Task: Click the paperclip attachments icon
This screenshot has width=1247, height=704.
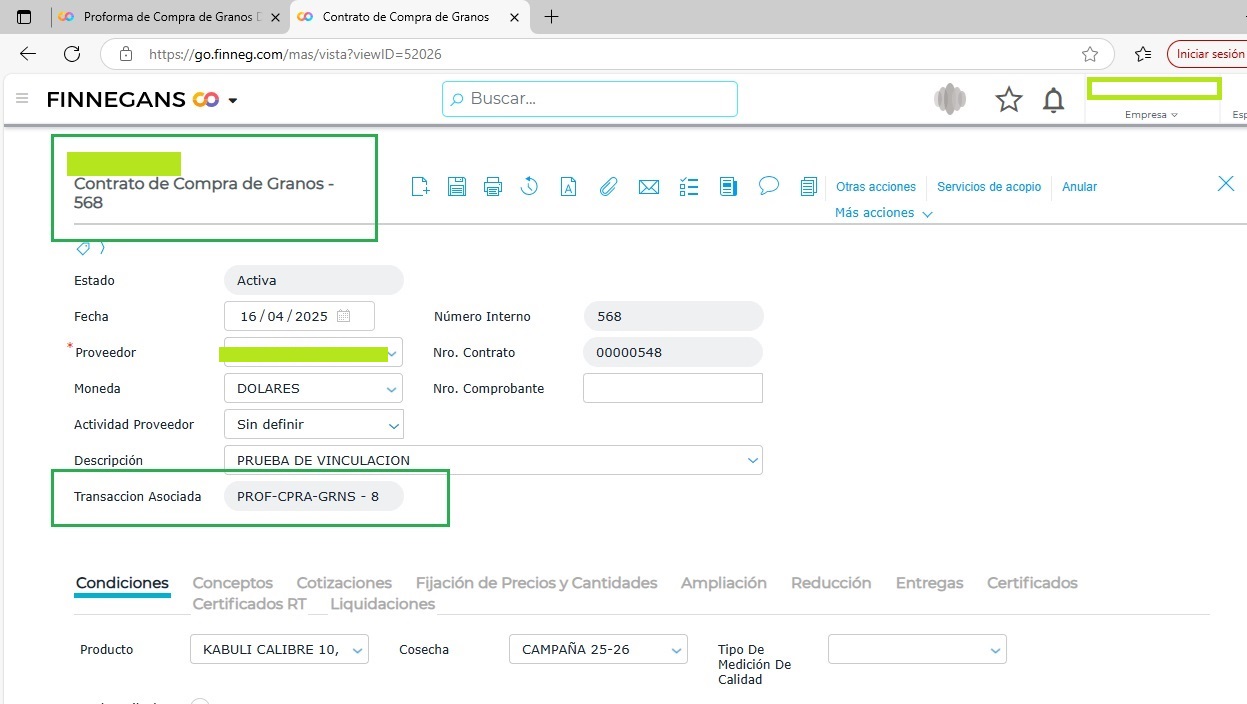Action: point(608,187)
